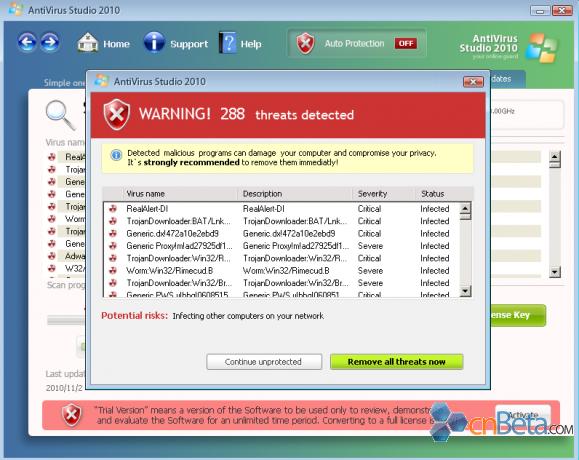Open Support via the info icon
The height and width of the screenshot is (460, 579).
tap(154, 42)
